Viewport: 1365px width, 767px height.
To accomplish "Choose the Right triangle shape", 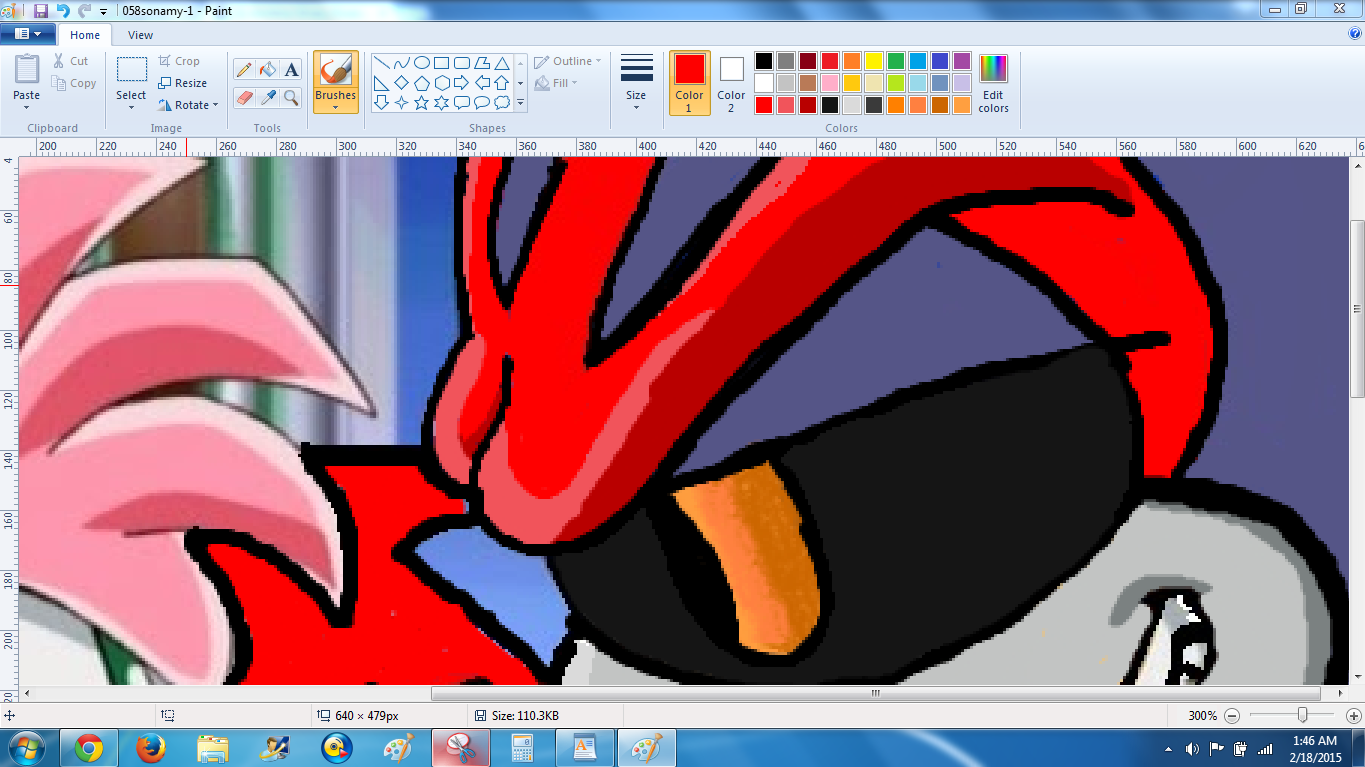I will pos(381,82).
